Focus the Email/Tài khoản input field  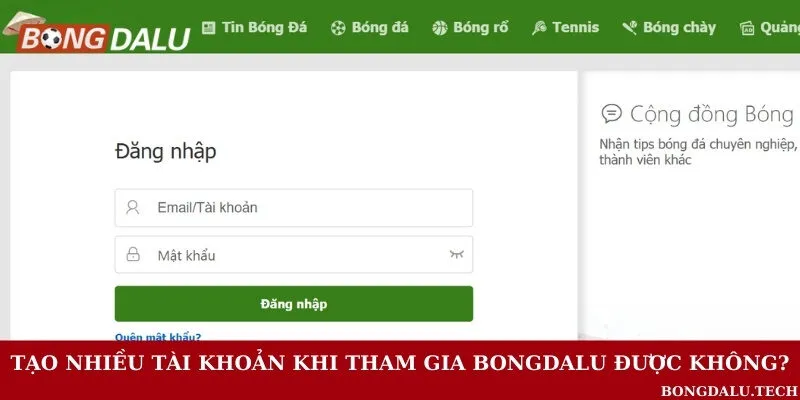pos(294,208)
